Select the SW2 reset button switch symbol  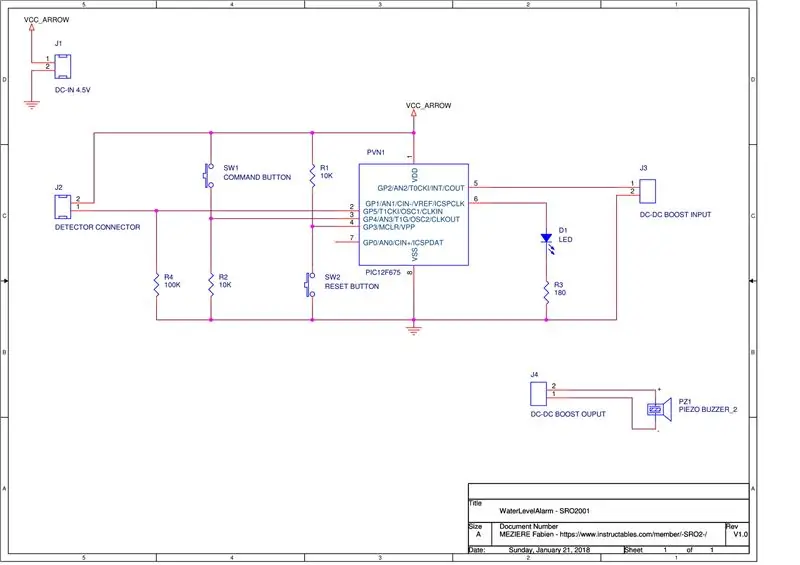click(x=310, y=285)
